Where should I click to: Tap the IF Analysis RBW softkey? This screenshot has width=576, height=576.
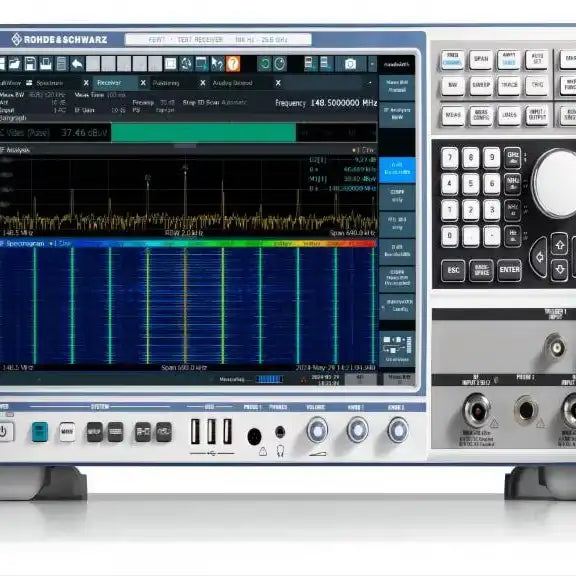click(397, 114)
